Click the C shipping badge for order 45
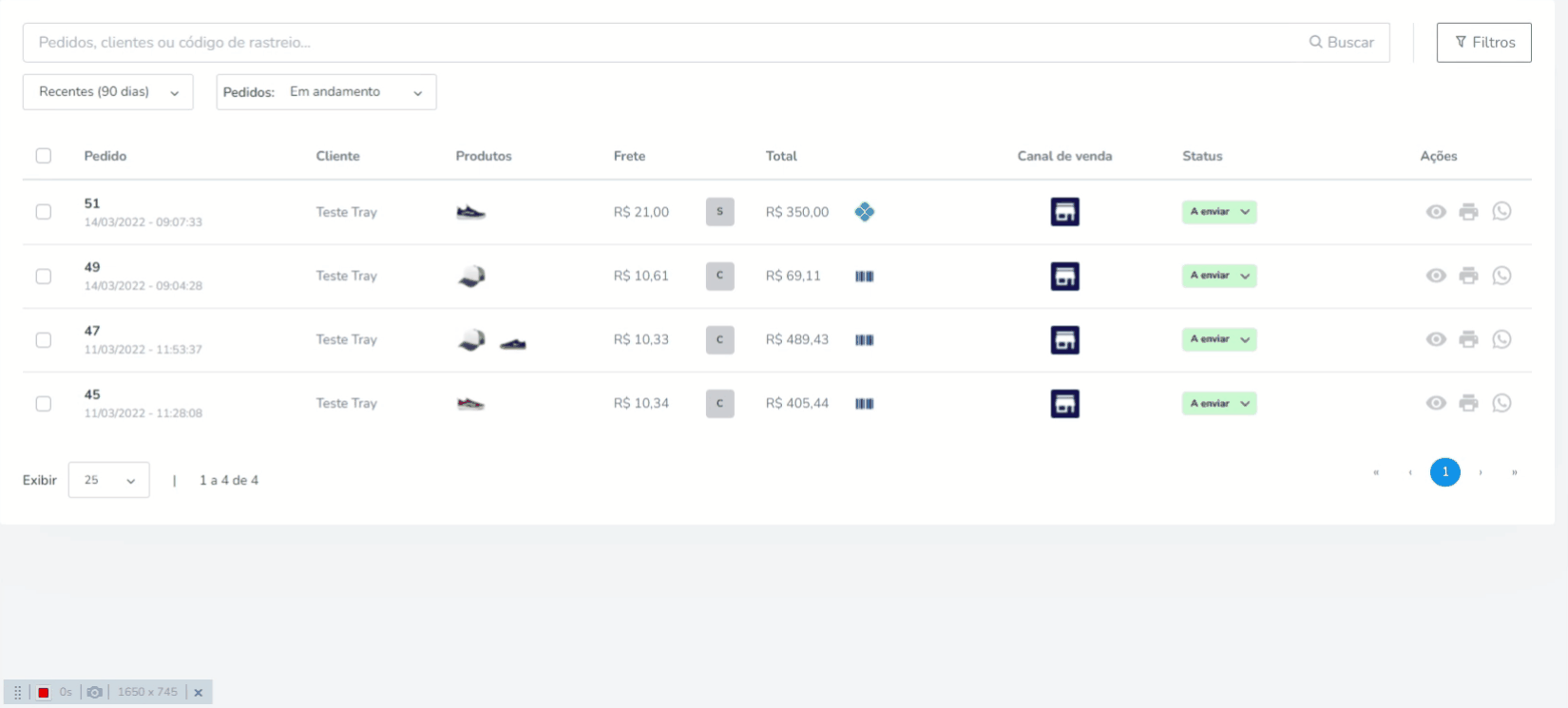The image size is (1568, 708). point(719,403)
